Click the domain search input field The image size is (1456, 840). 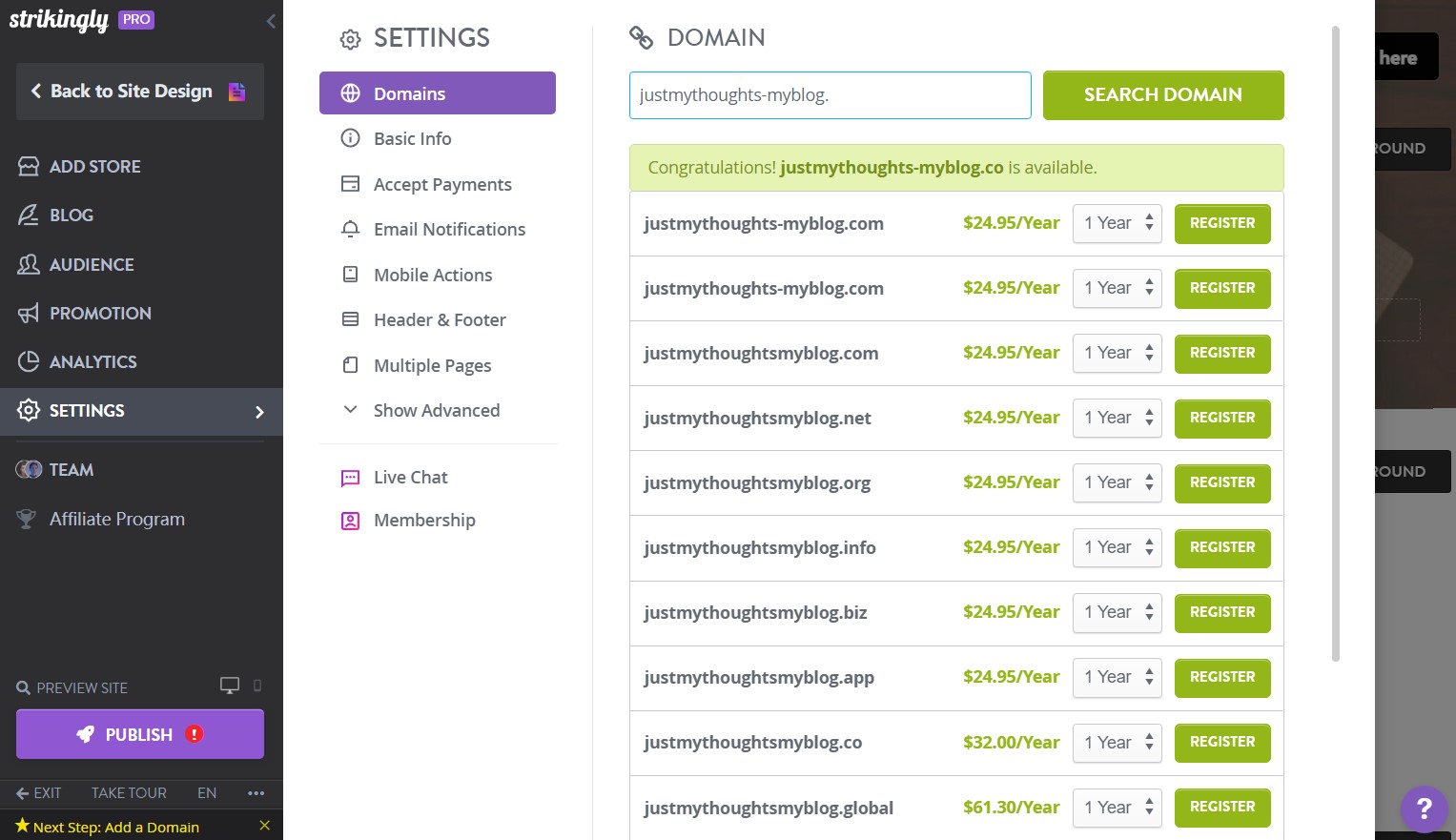[x=829, y=94]
